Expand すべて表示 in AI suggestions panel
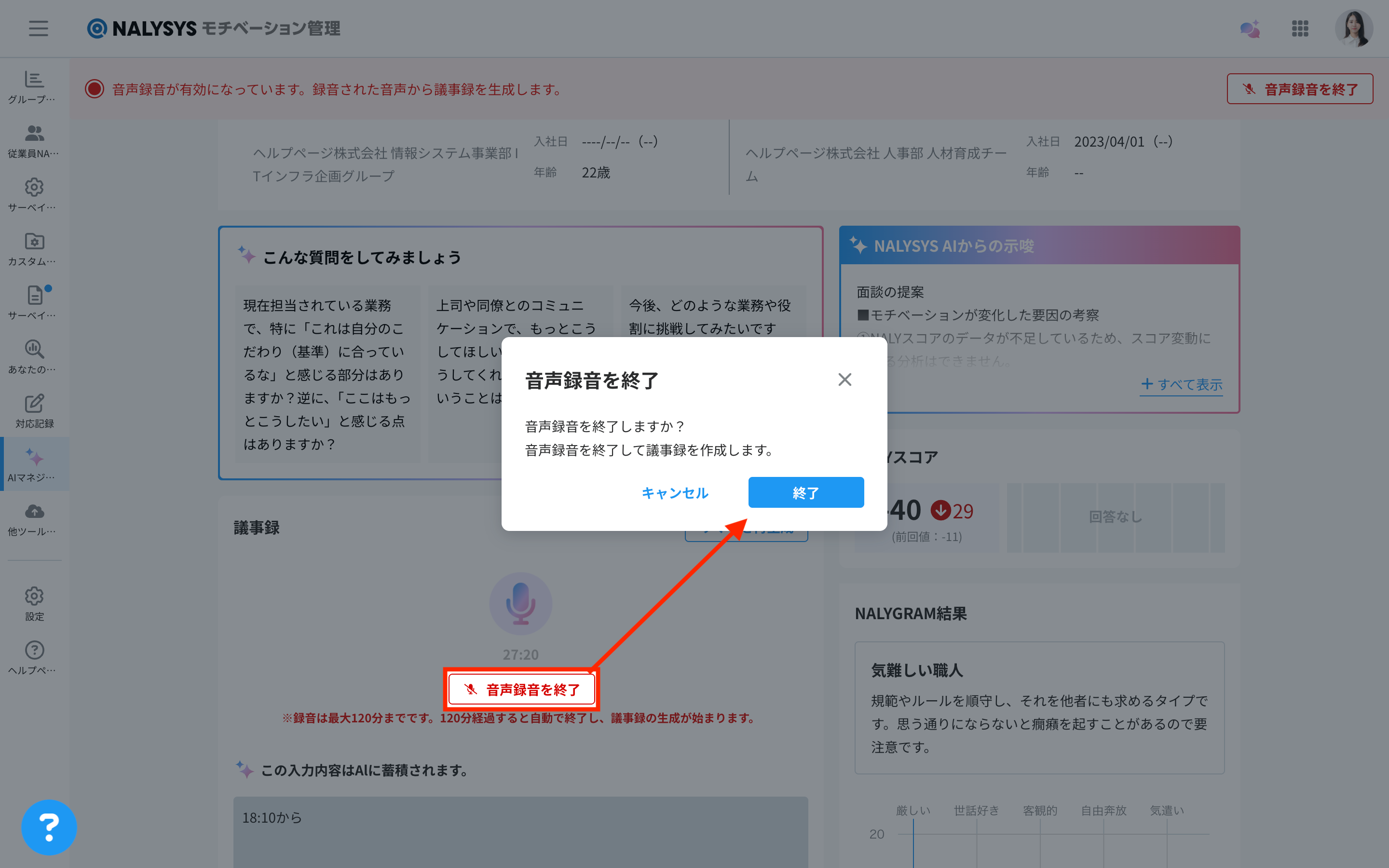The width and height of the screenshot is (1389, 868). 1181,384
